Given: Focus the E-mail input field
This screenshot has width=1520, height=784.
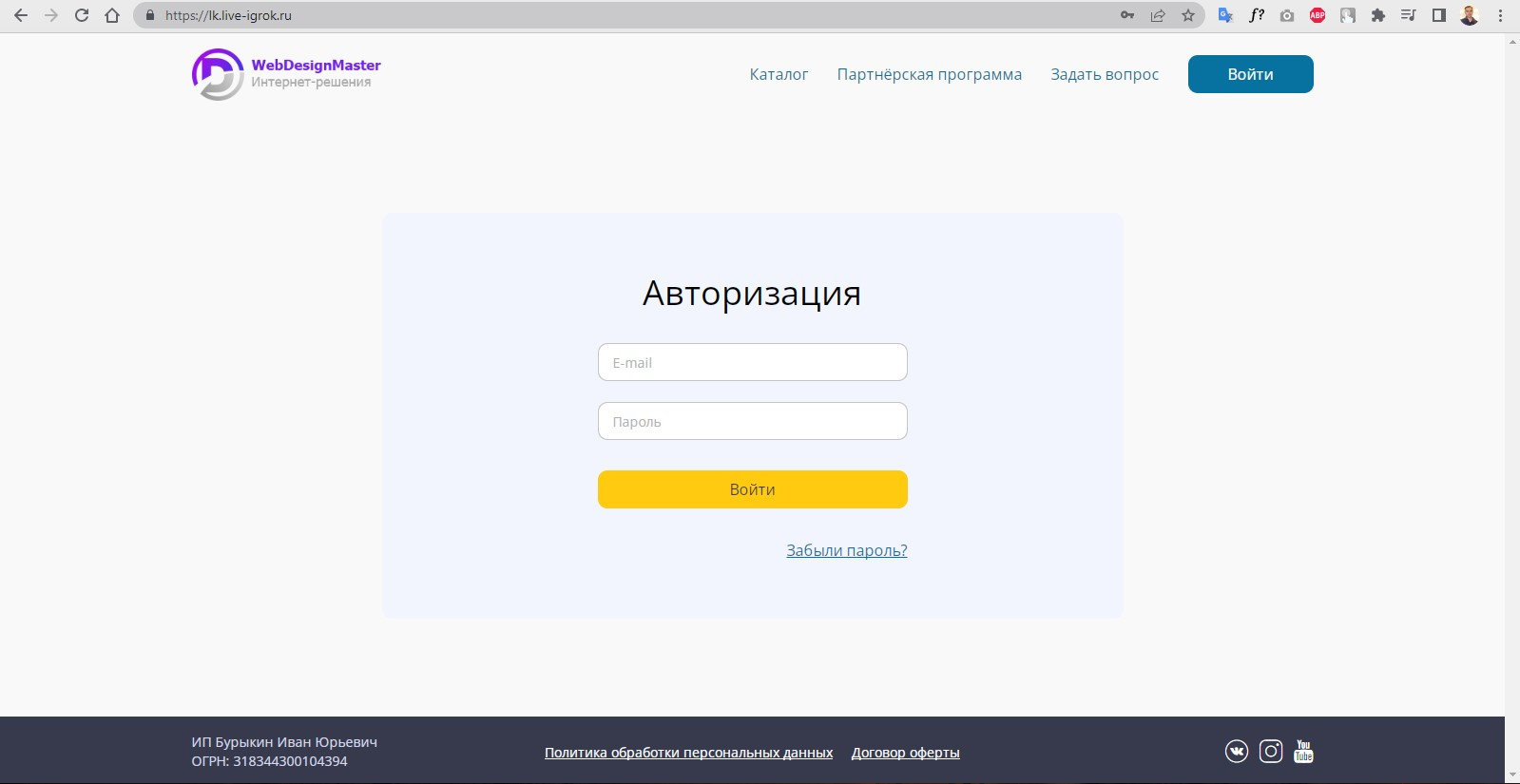Looking at the screenshot, I should click(753, 362).
